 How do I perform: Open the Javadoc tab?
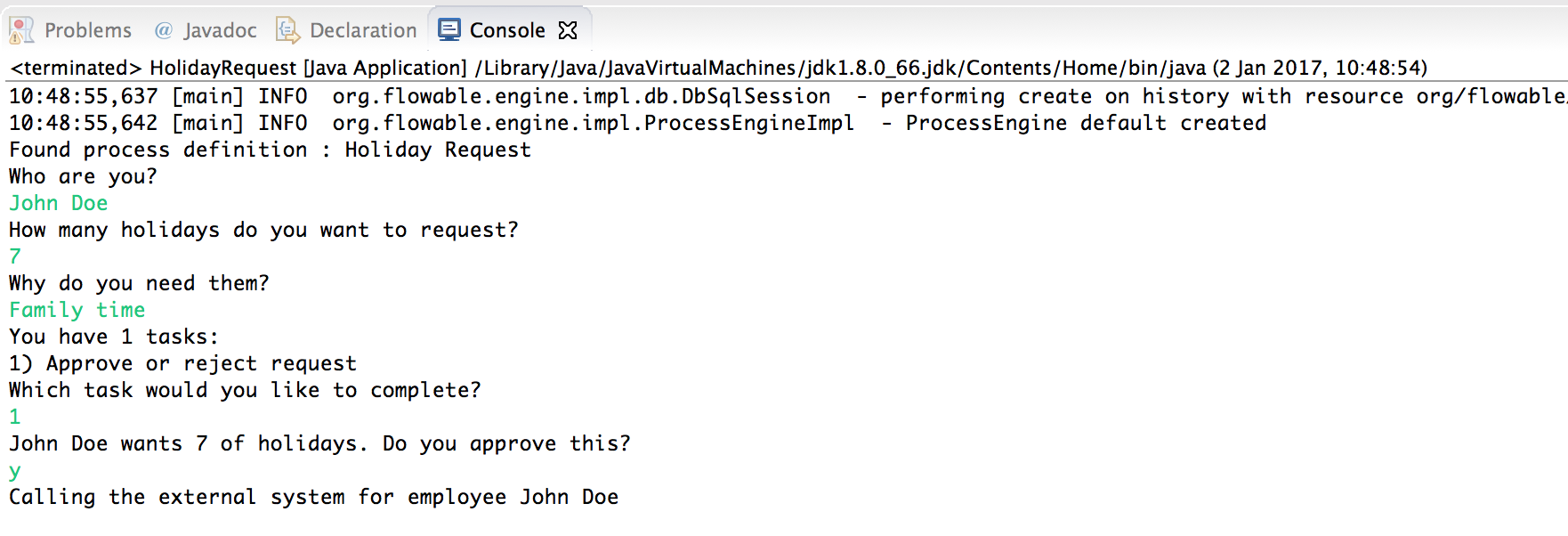(x=220, y=28)
